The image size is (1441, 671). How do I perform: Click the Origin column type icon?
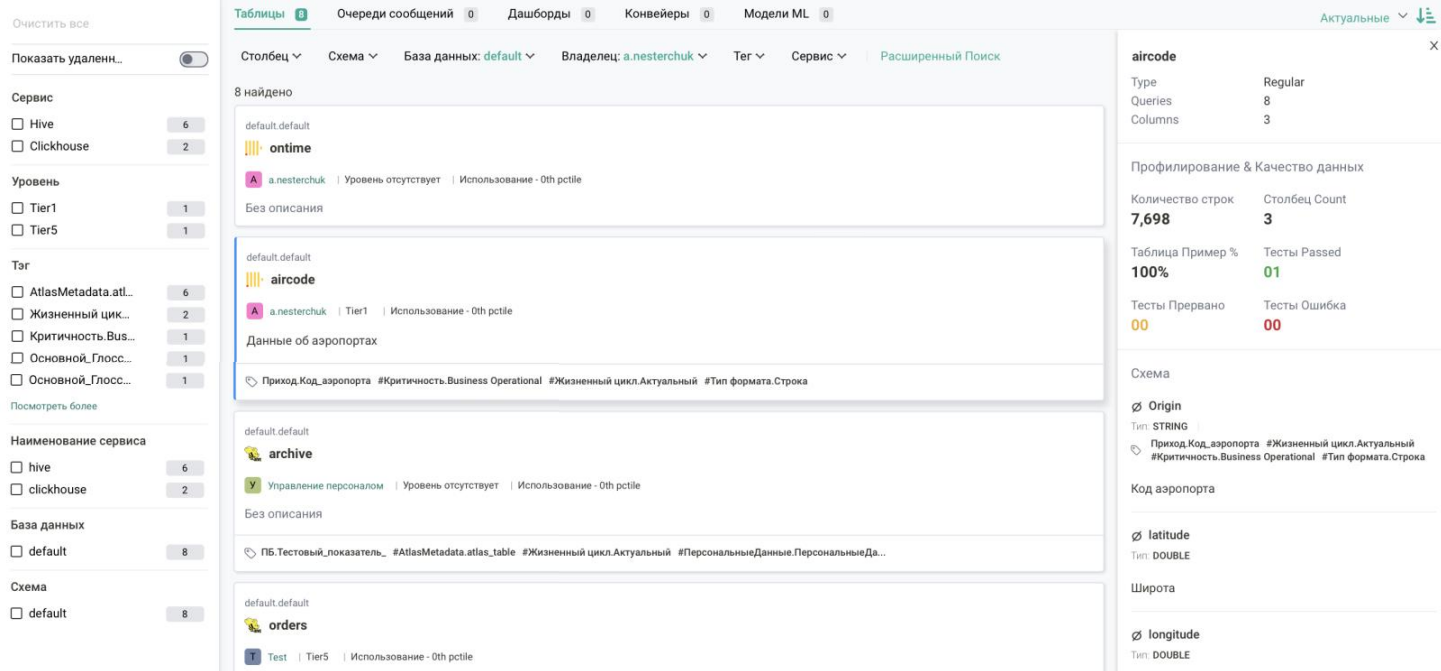(1136, 406)
